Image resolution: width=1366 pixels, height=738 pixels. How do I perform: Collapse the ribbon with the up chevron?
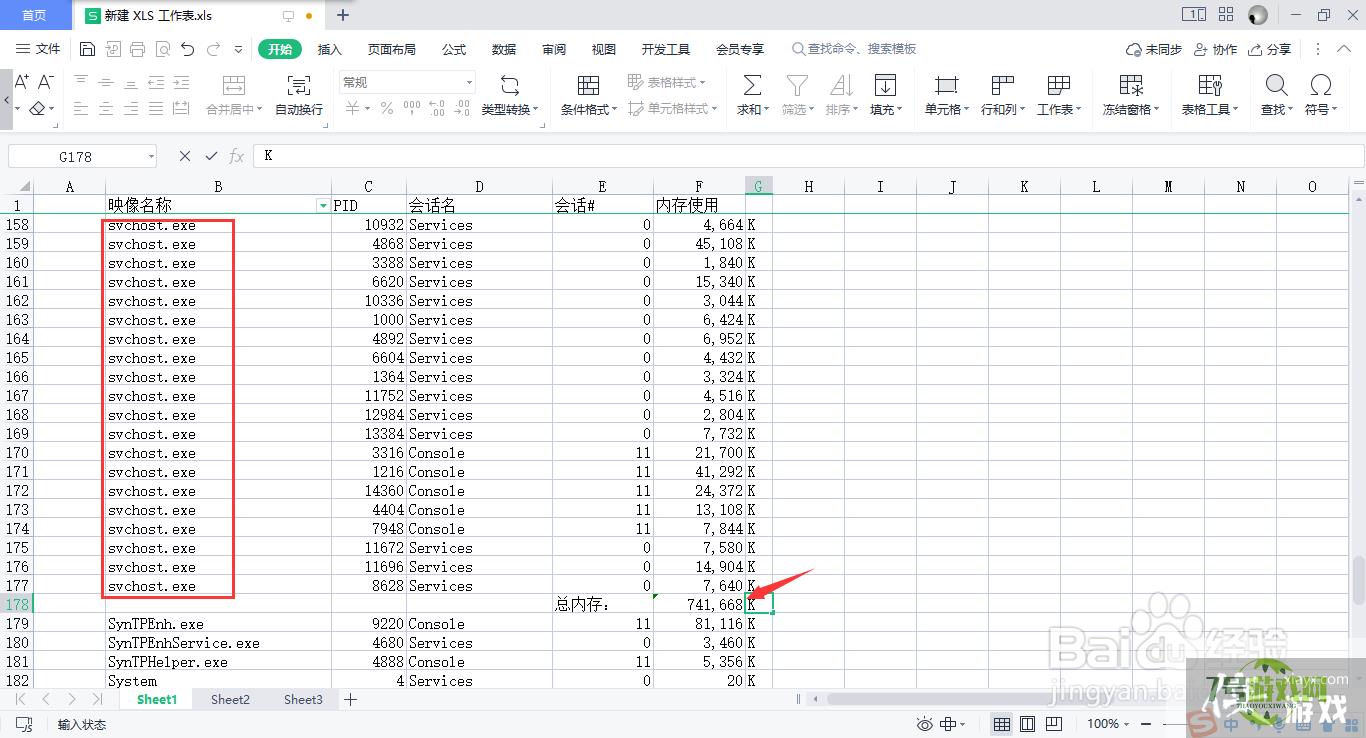[1345, 49]
